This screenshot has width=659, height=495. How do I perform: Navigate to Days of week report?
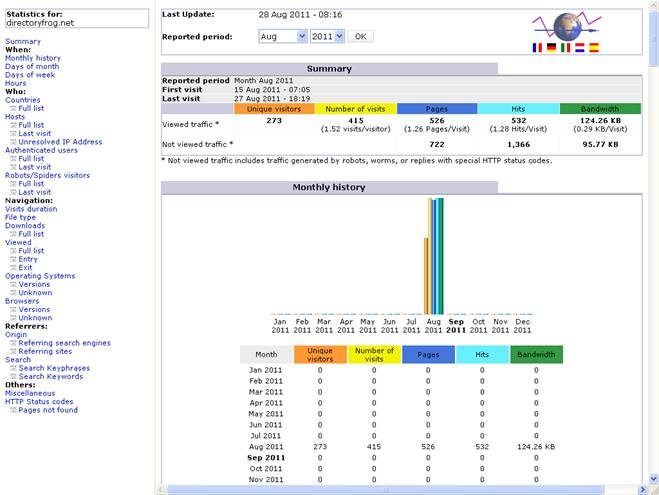click(x=30, y=75)
